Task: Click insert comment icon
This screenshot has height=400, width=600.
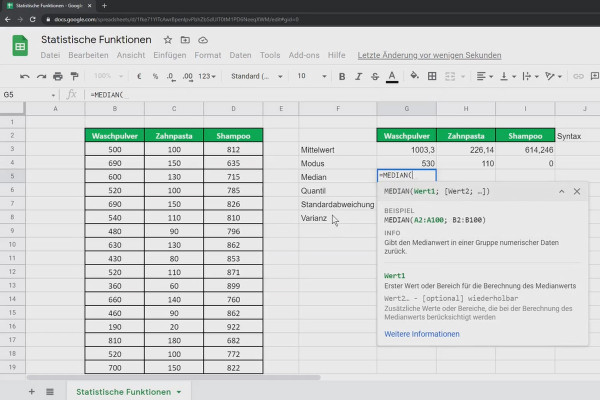Action: pos(595,76)
